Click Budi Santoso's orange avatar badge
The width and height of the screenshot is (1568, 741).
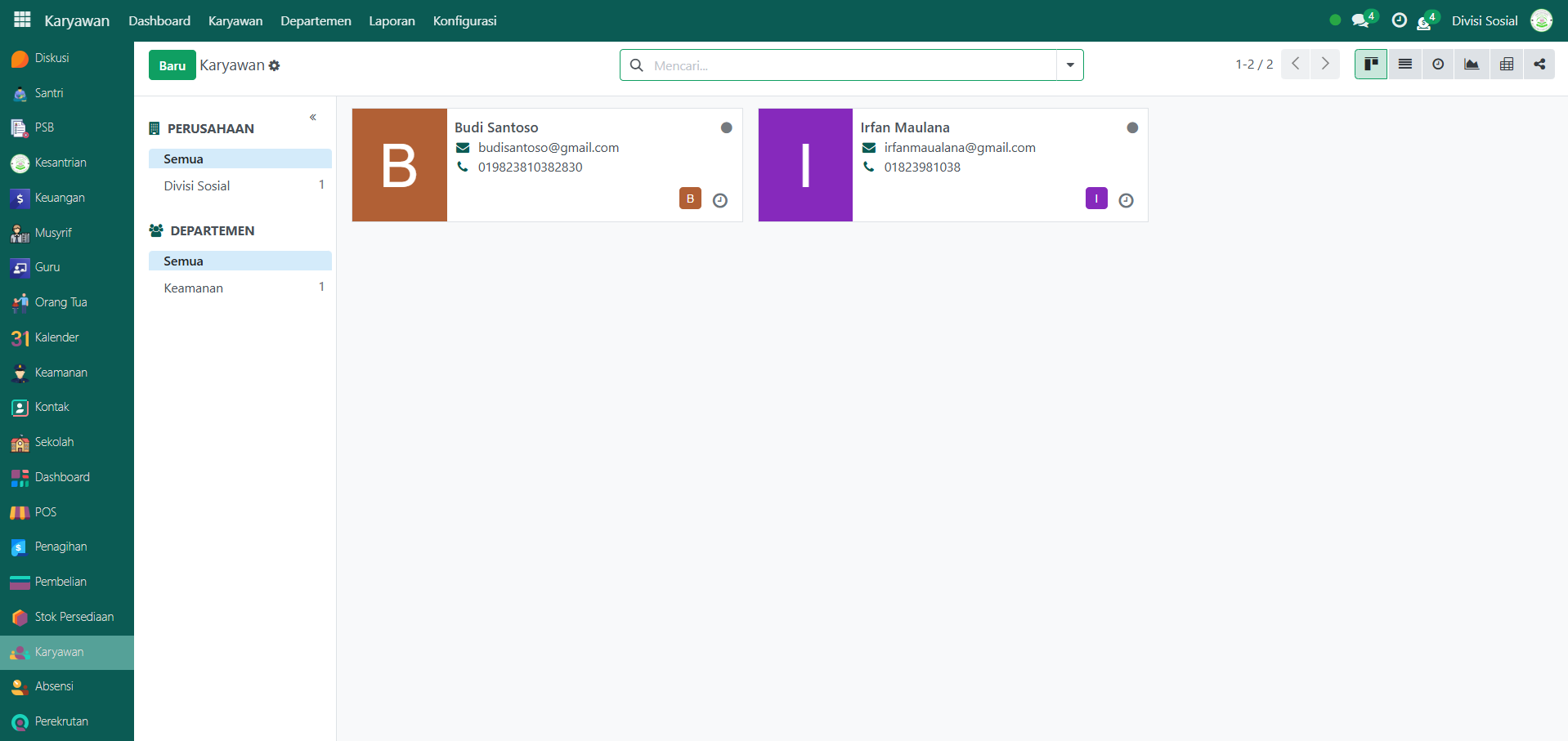[690, 199]
